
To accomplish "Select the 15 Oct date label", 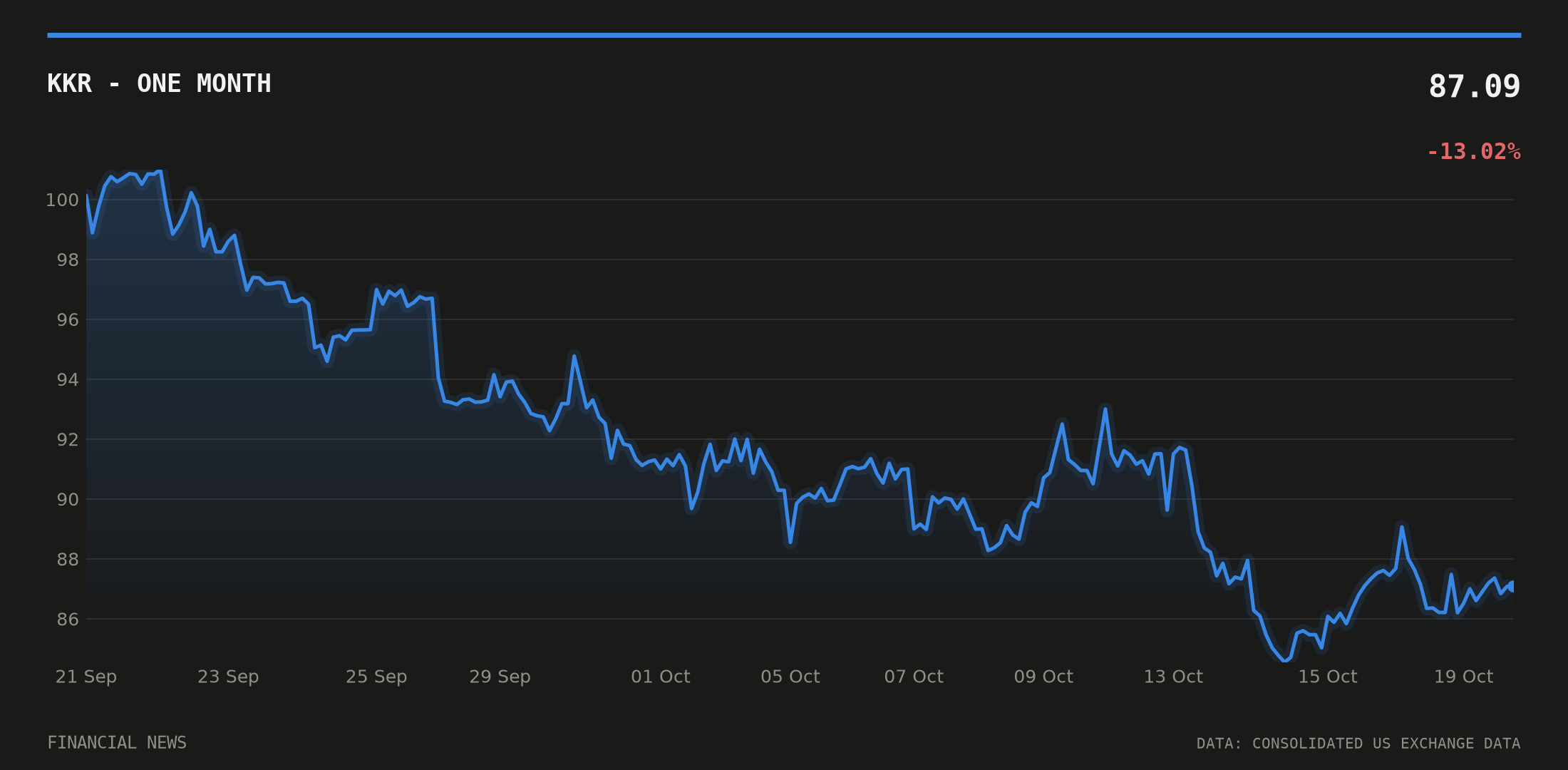I will pos(1328,677).
